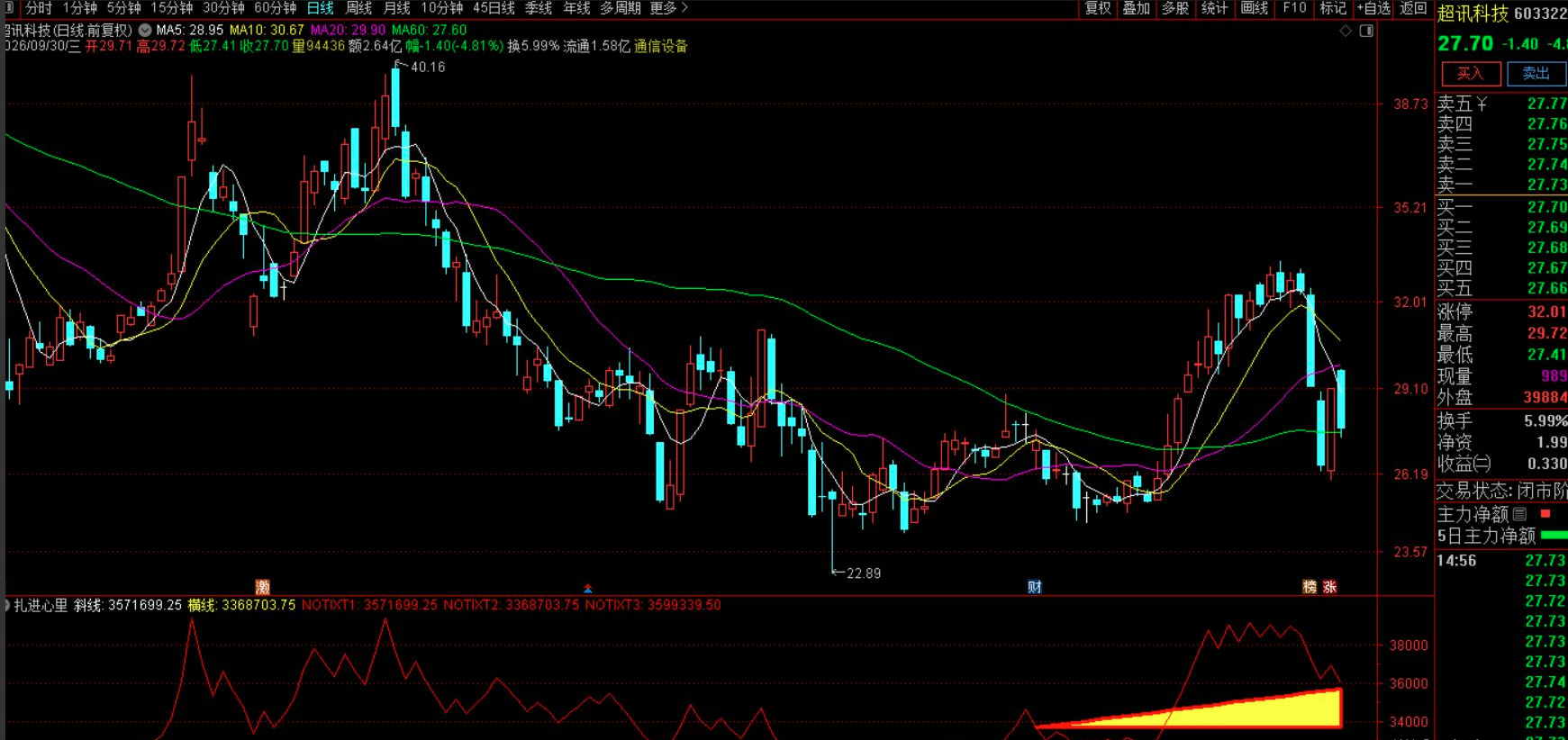Open the 统计 statistics tool

[x=1215, y=8]
